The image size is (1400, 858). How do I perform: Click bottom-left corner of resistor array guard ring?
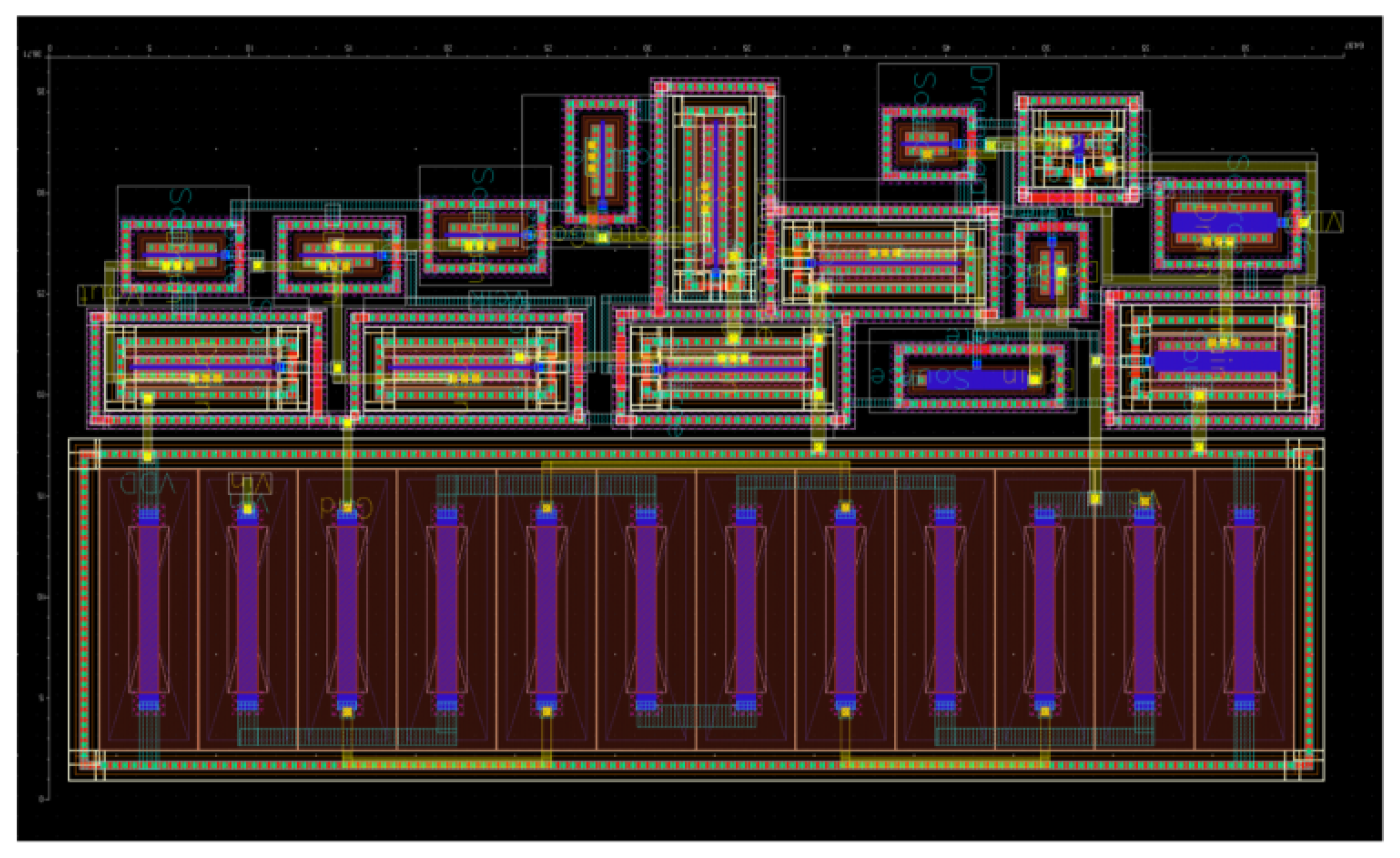(x=85, y=765)
